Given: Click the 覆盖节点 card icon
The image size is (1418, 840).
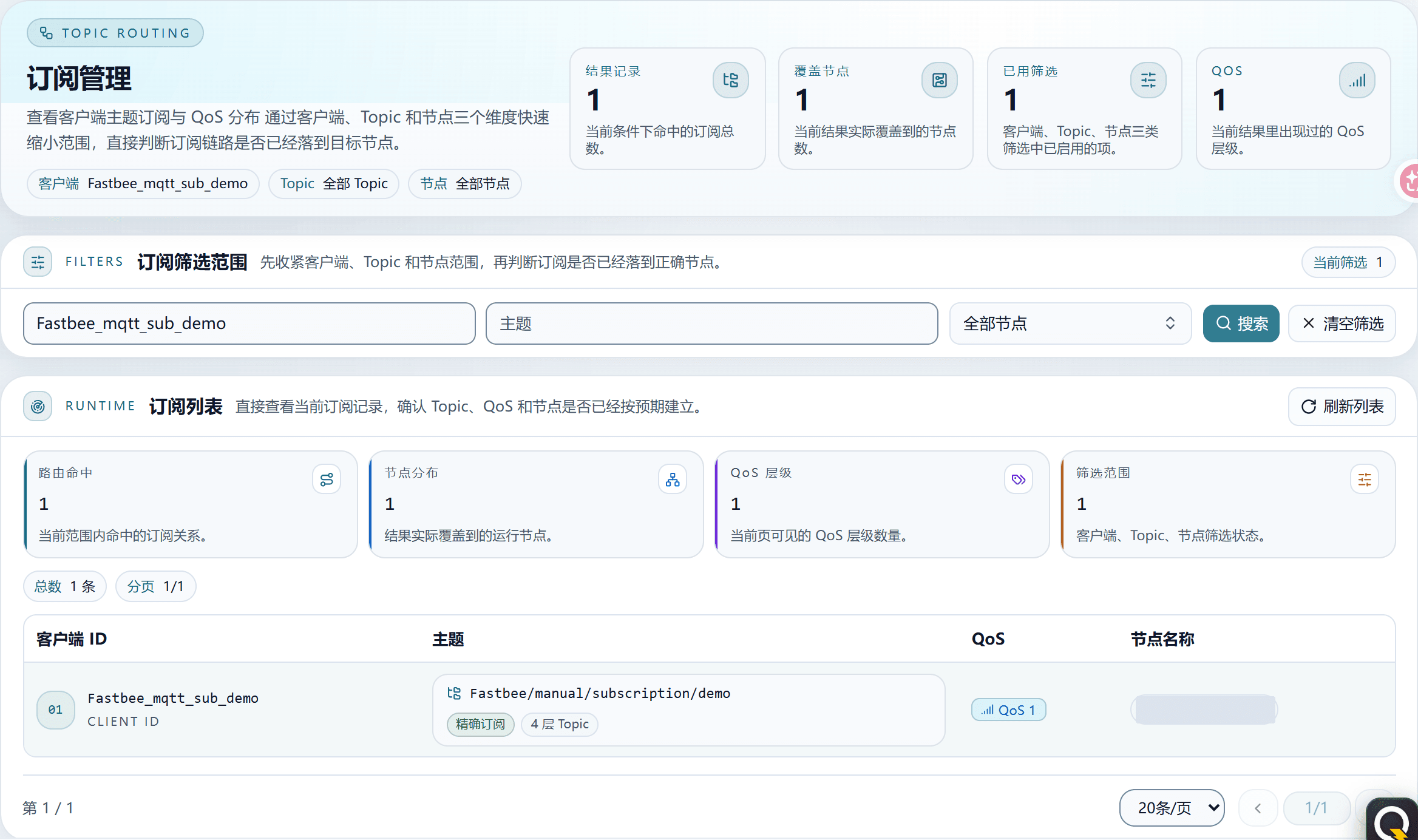Looking at the screenshot, I should (x=940, y=80).
